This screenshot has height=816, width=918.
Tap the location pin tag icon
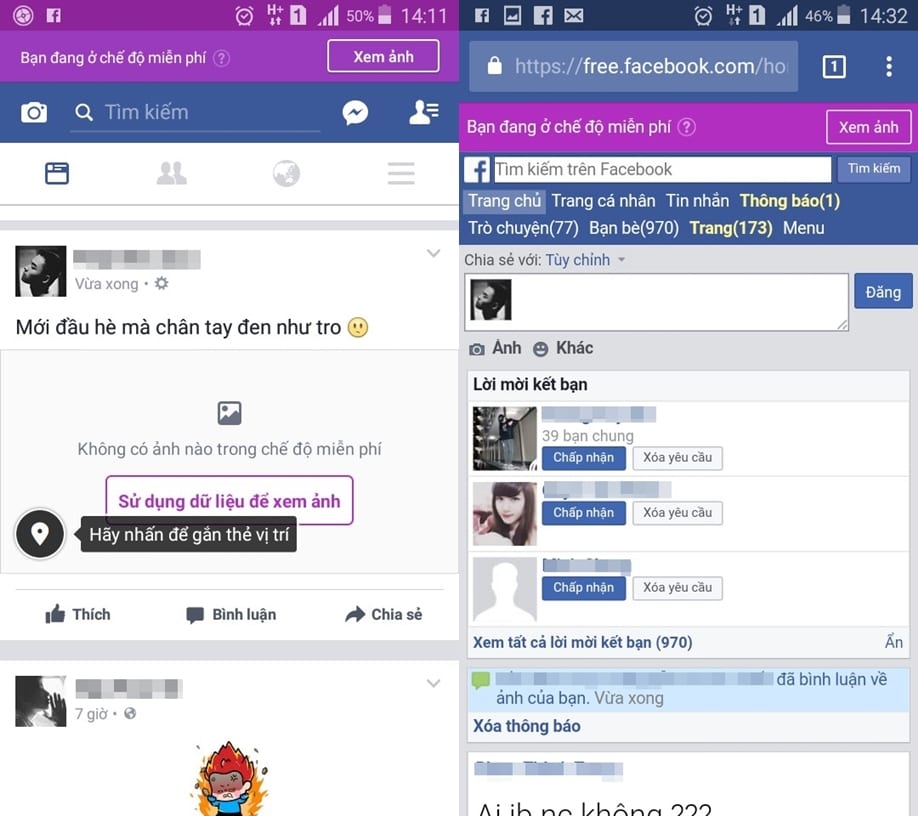(40, 533)
